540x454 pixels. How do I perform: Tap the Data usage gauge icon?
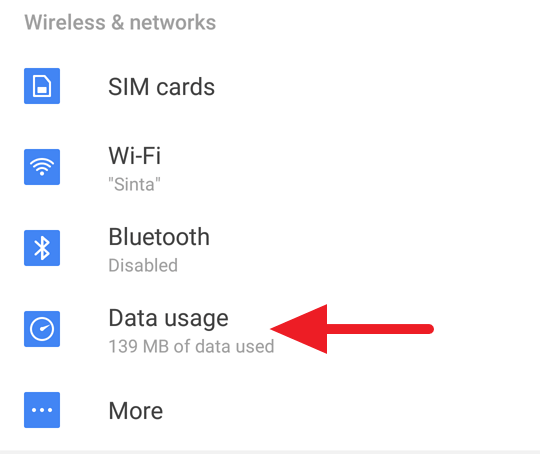(42, 329)
